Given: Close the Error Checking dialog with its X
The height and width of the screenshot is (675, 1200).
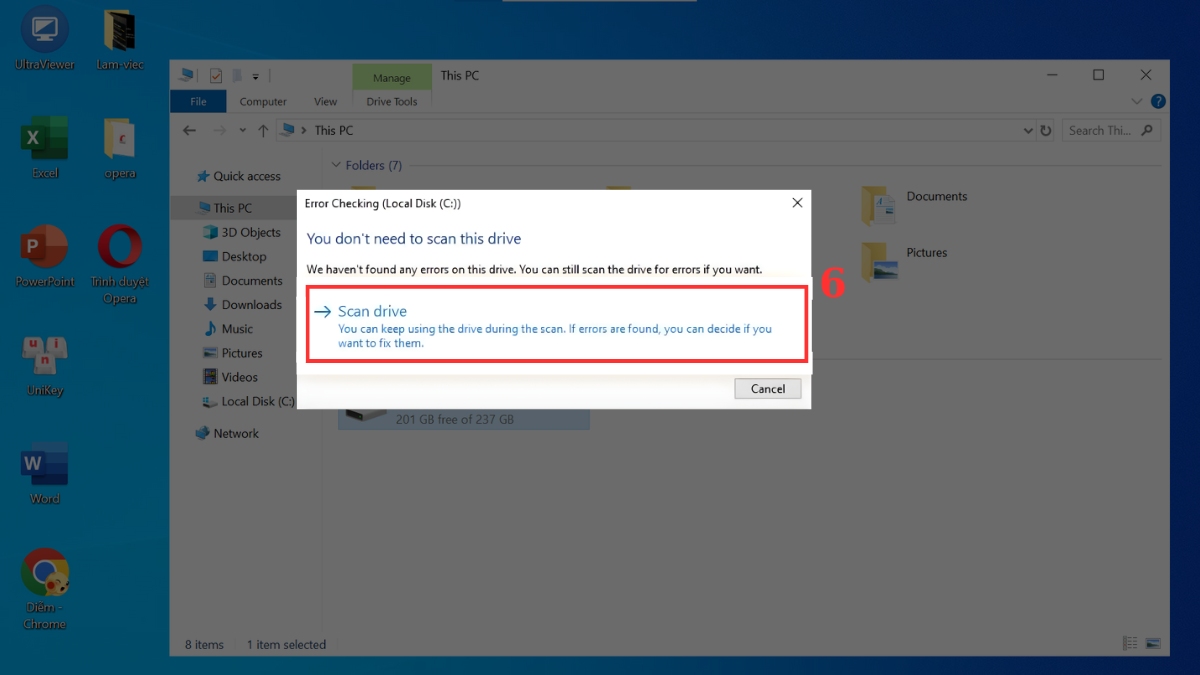Looking at the screenshot, I should 797,202.
